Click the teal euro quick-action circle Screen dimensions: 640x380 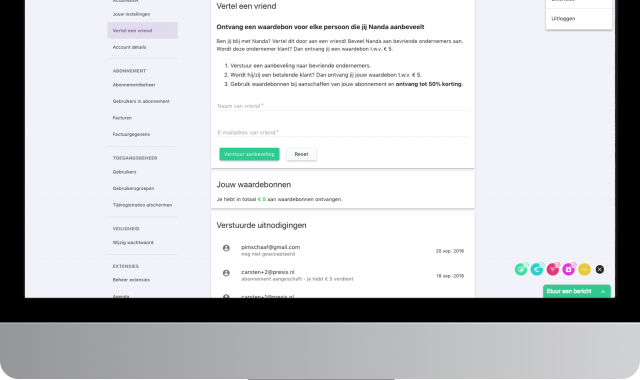(x=537, y=269)
